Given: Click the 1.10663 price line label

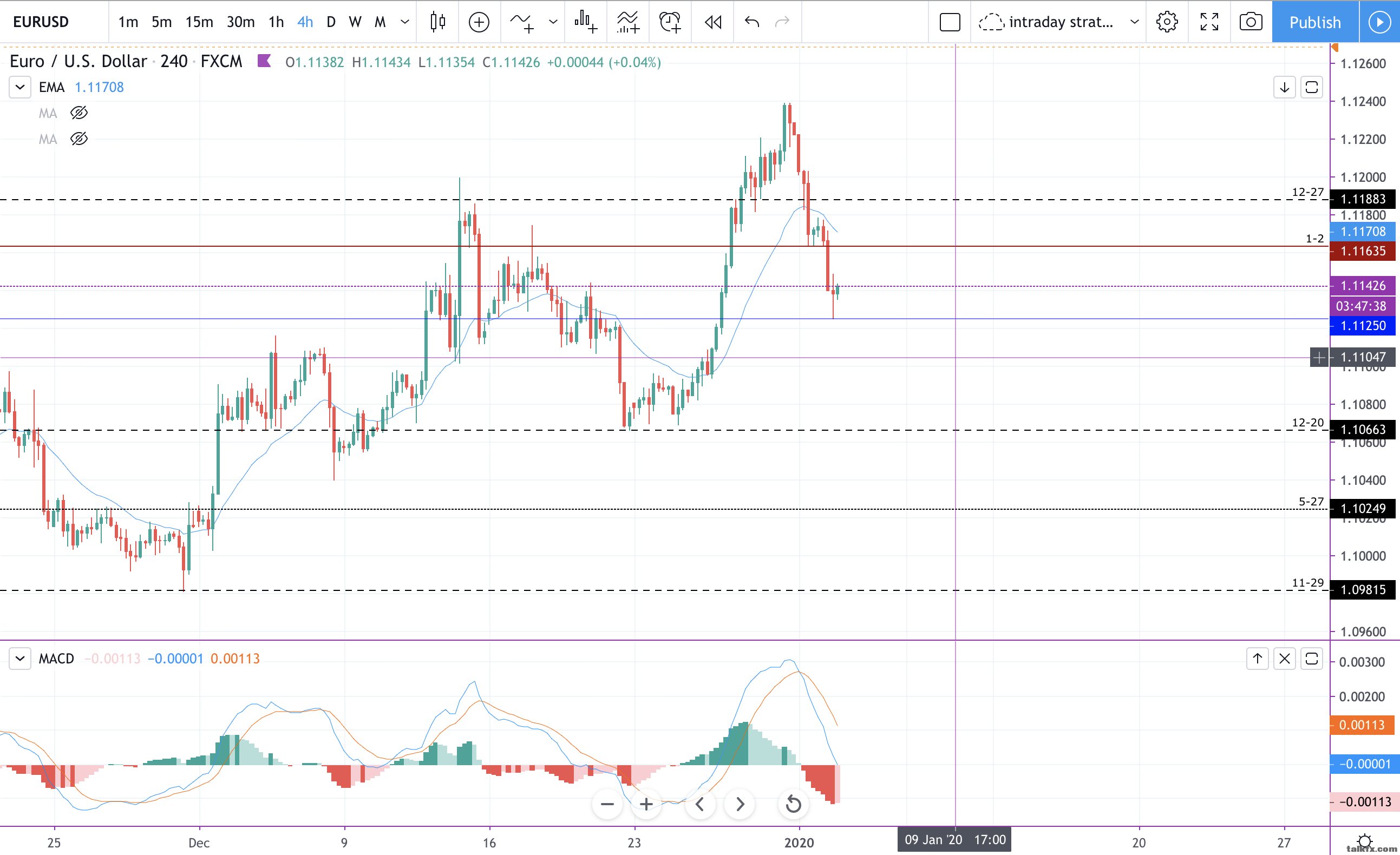Looking at the screenshot, I should click(1363, 430).
